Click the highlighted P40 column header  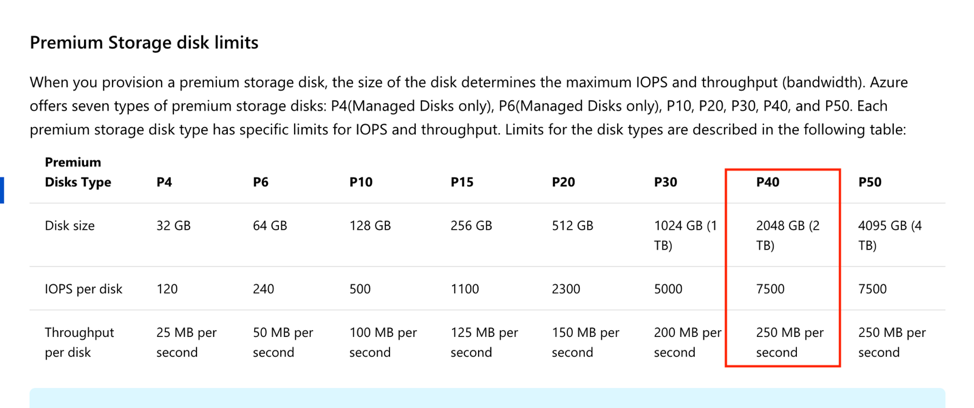pyautogui.click(x=768, y=183)
